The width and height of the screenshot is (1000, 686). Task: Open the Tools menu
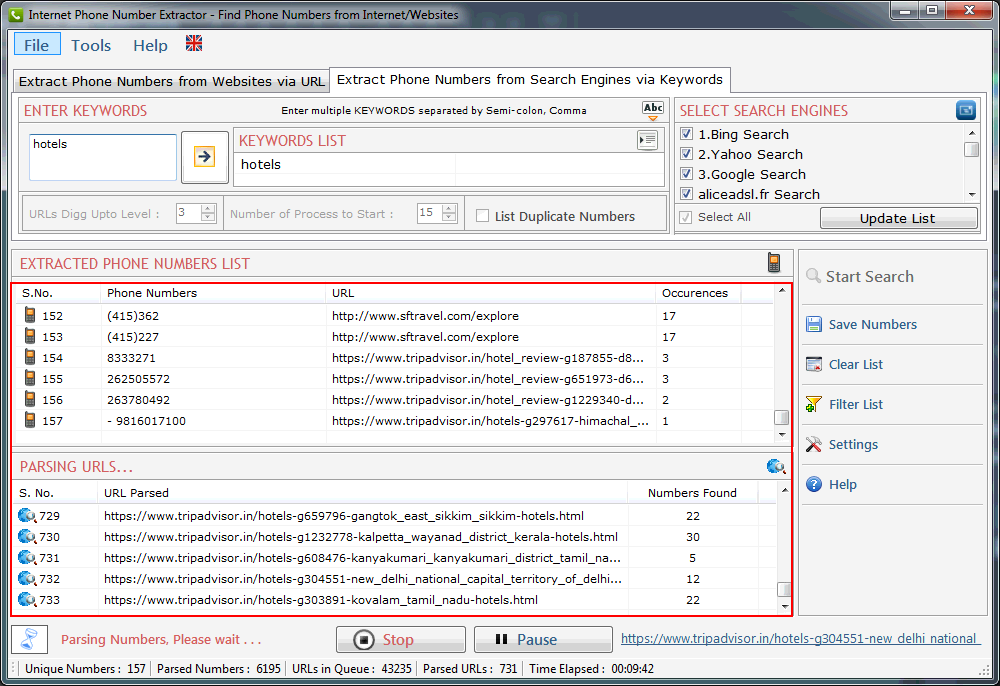(x=91, y=45)
